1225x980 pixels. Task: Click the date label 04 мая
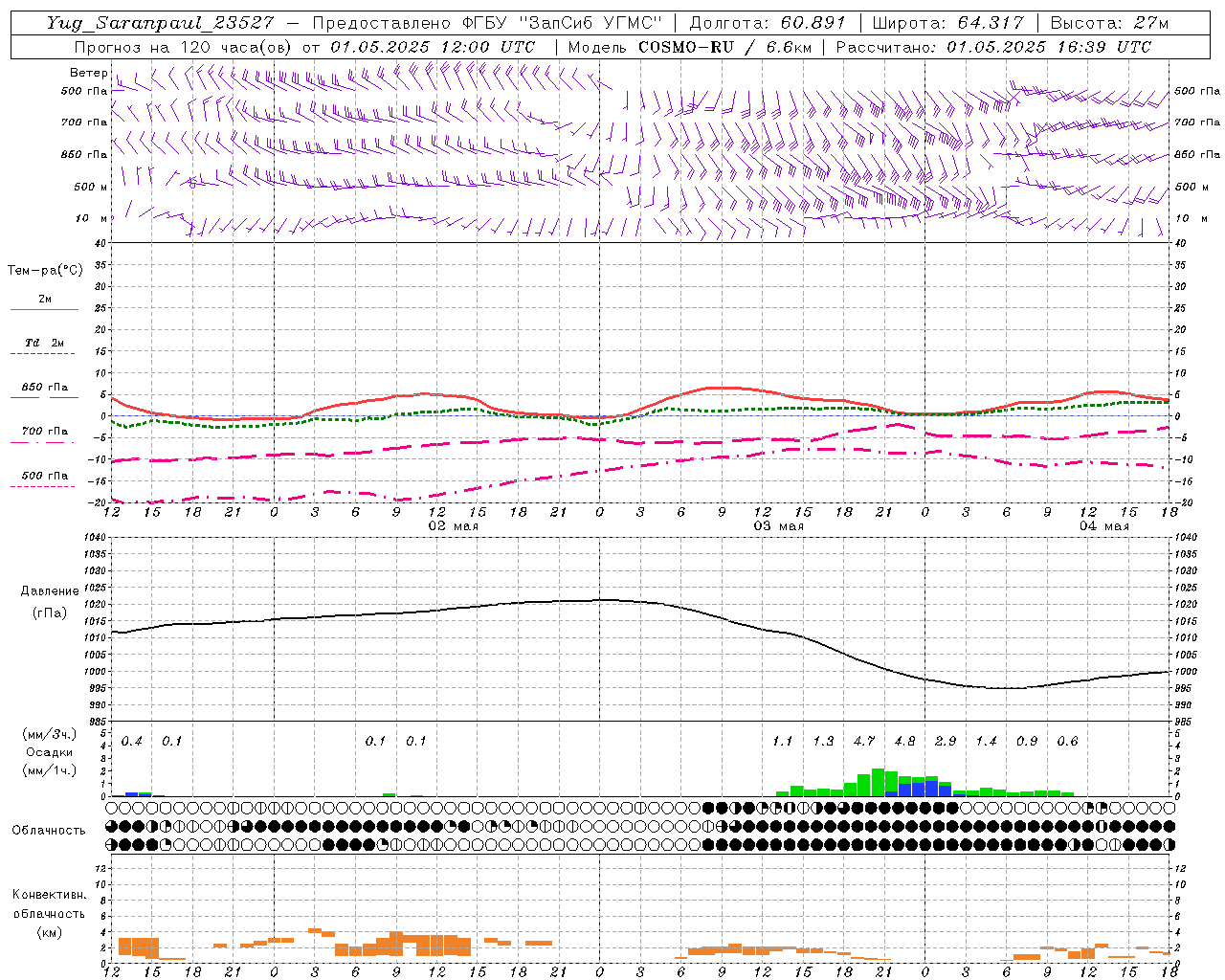tap(1104, 526)
